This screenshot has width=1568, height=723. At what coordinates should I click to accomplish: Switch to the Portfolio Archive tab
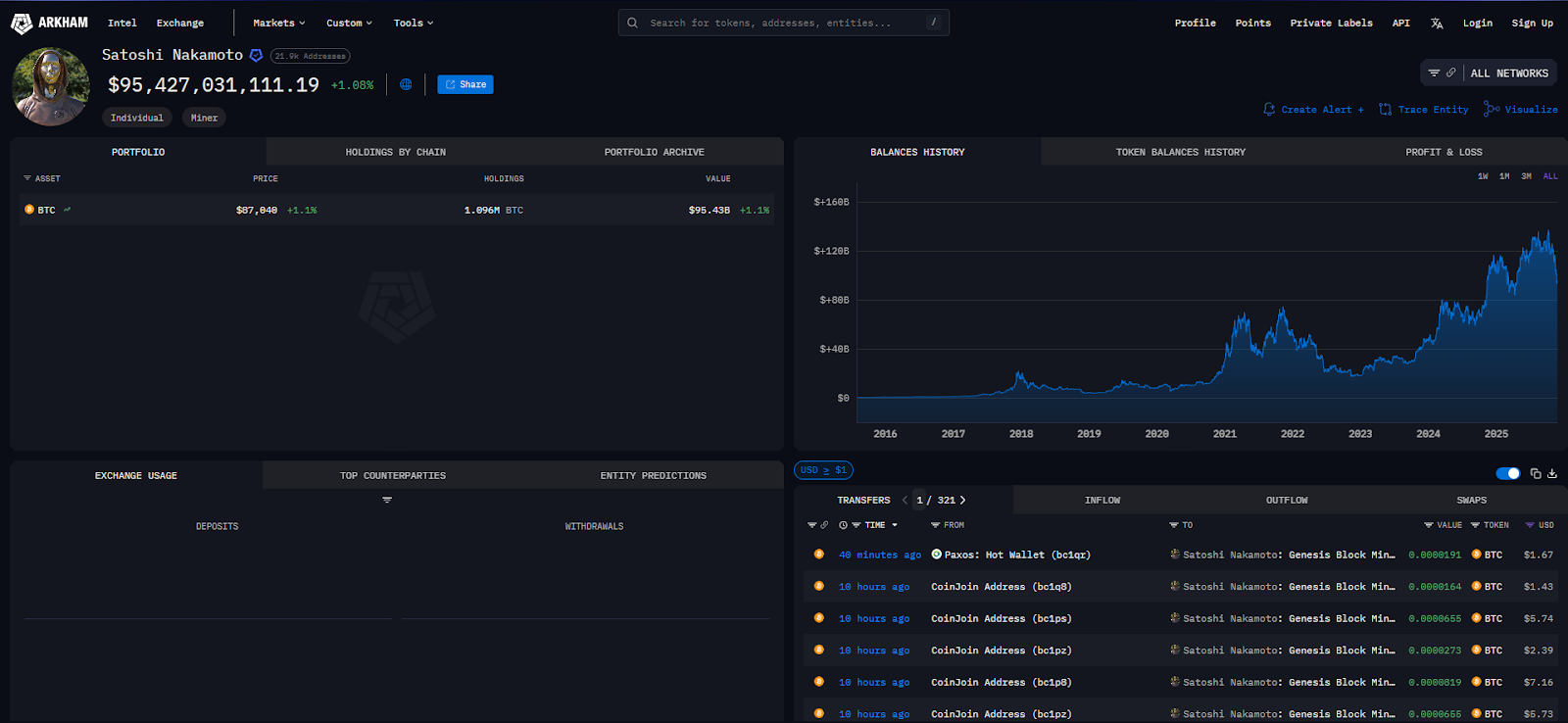[x=655, y=152]
